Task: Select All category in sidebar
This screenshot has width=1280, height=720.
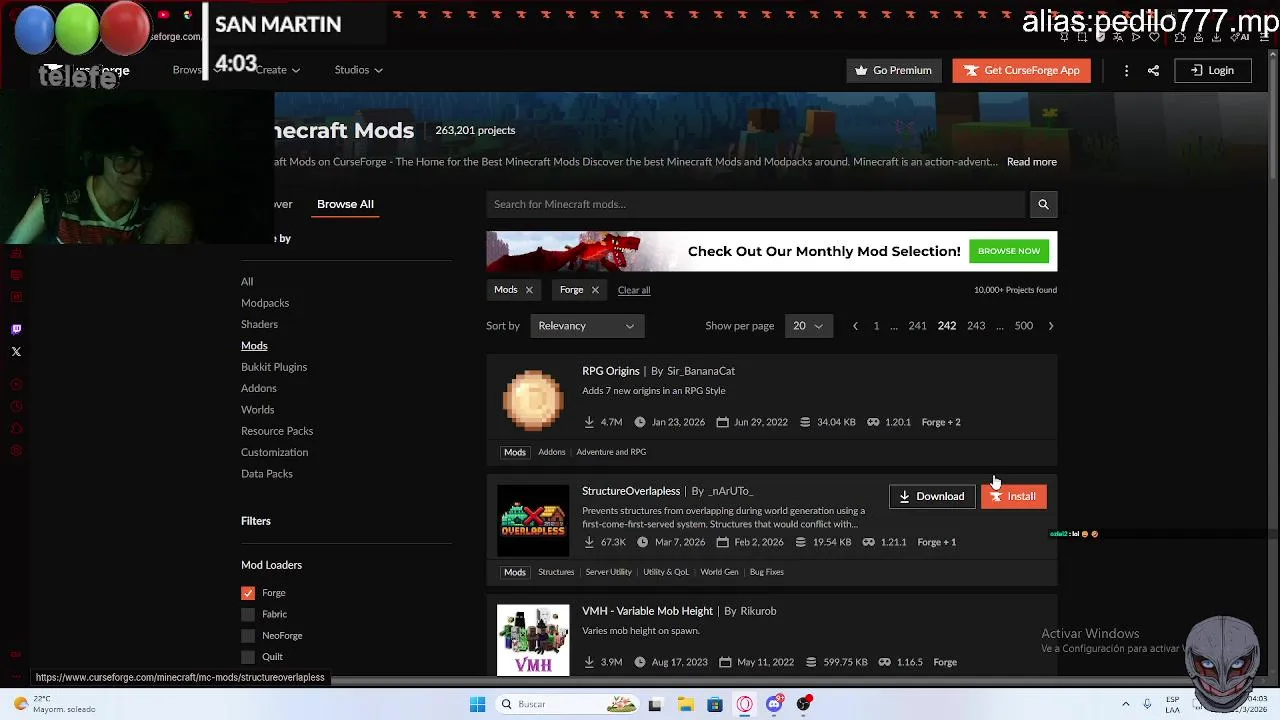Action: pos(247,282)
